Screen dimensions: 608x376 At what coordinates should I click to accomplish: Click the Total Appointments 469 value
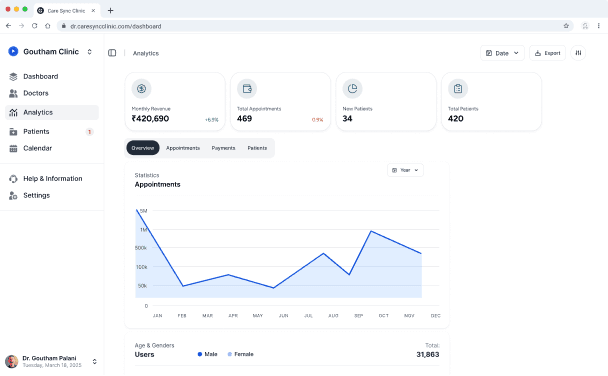pos(245,119)
